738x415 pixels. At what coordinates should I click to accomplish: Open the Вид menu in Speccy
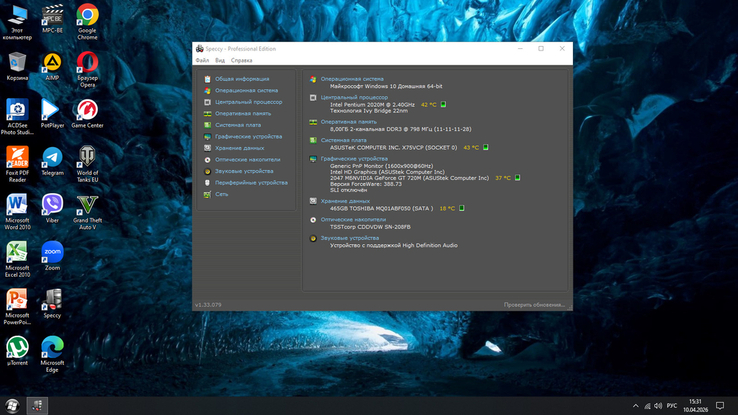(220, 60)
